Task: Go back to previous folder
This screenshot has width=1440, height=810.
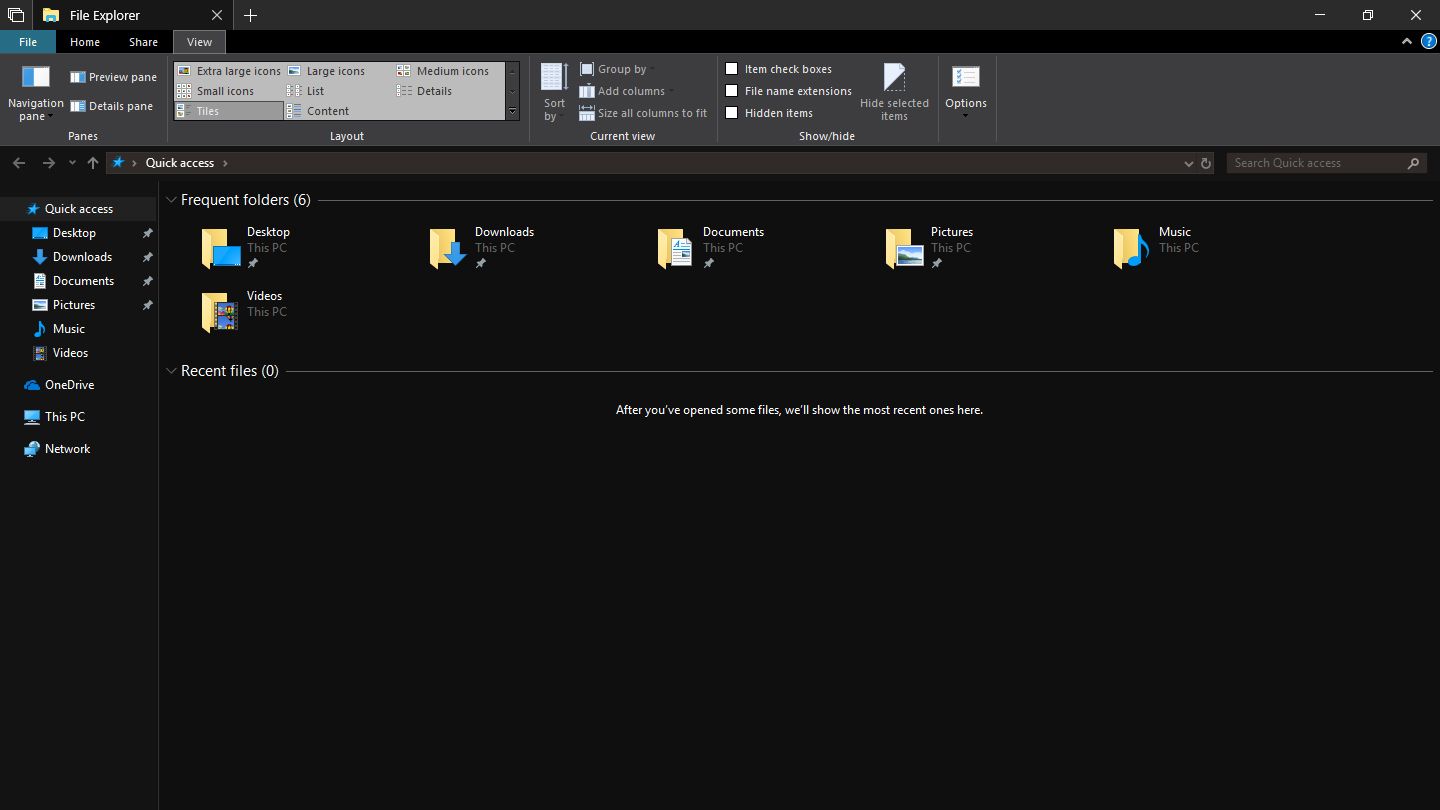Action: pyautogui.click(x=19, y=163)
